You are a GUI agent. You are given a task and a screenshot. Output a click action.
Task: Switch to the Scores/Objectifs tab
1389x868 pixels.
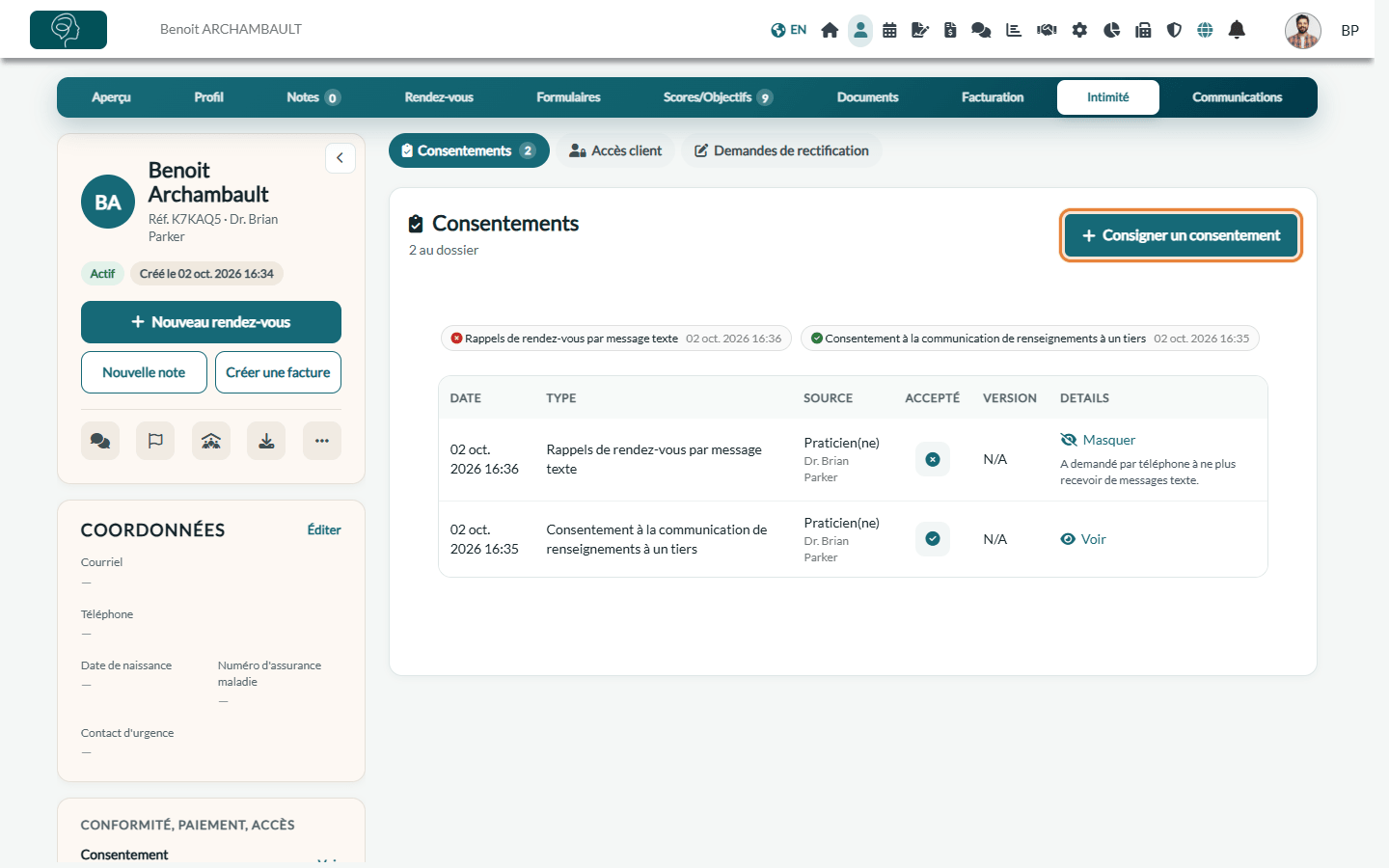point(718,97)
